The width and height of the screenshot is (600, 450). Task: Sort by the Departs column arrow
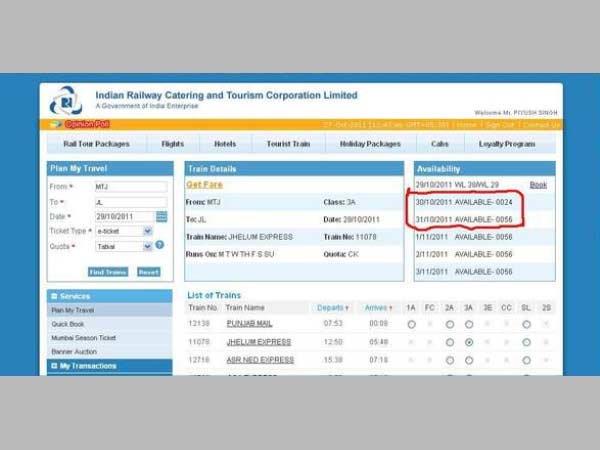pyautogui.click(x=346, y=308)
